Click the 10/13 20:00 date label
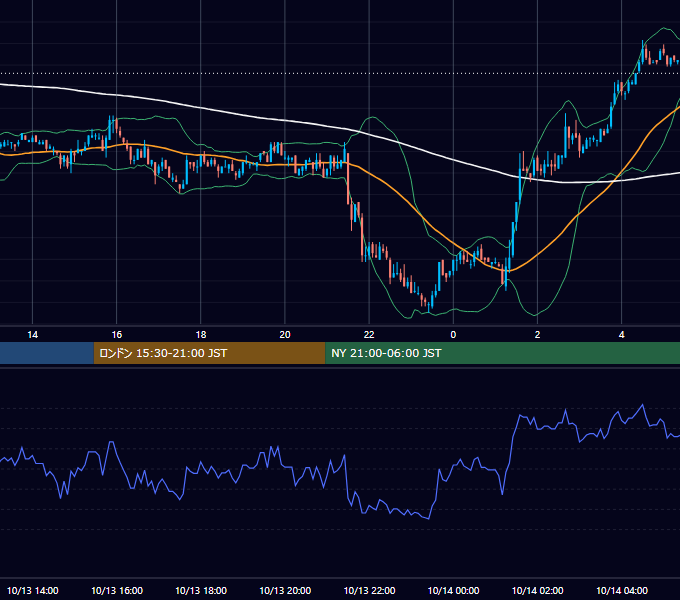This screenshot has width=680, height=600. [285, 590]
